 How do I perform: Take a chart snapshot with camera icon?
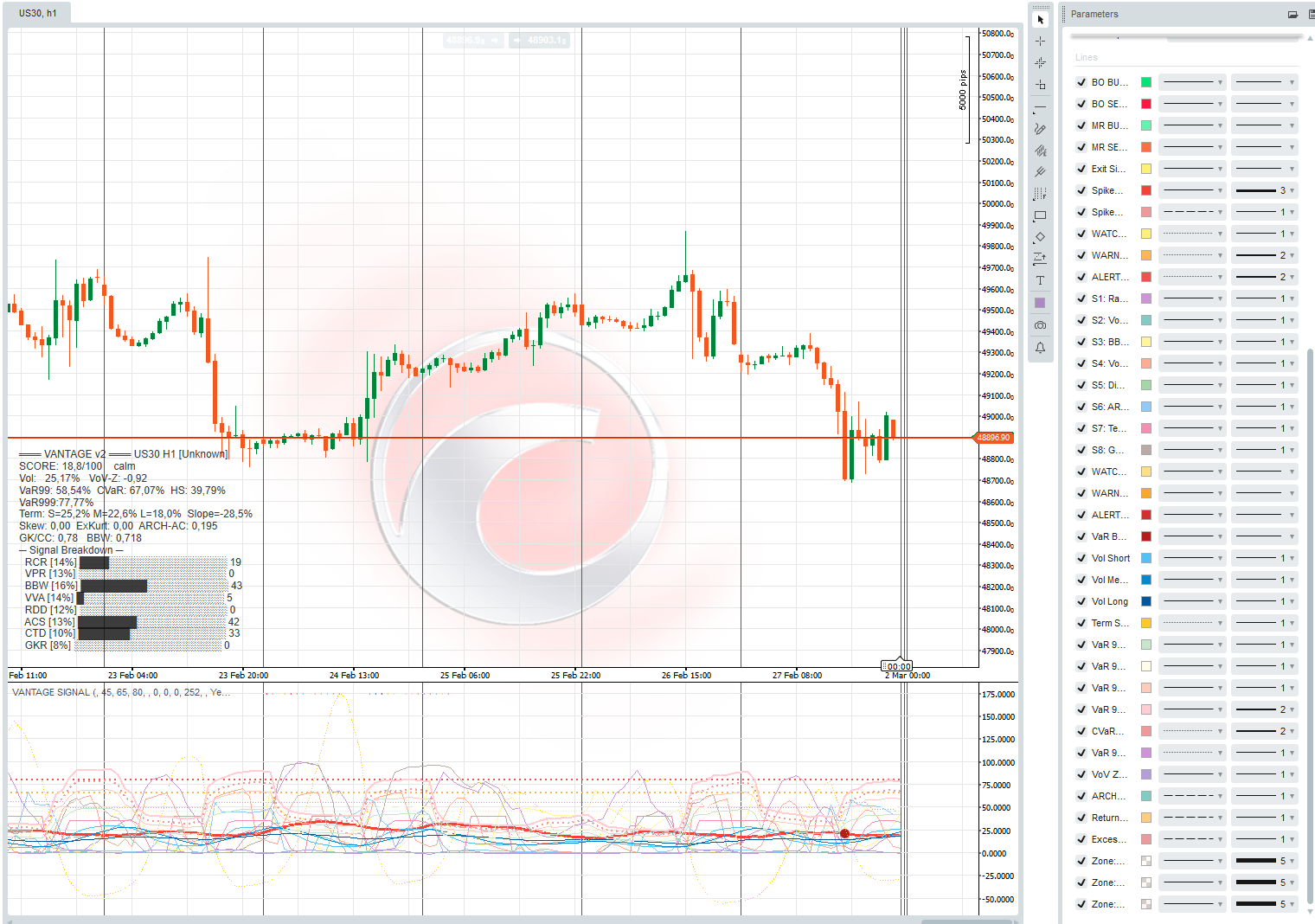click(1040, 325)
